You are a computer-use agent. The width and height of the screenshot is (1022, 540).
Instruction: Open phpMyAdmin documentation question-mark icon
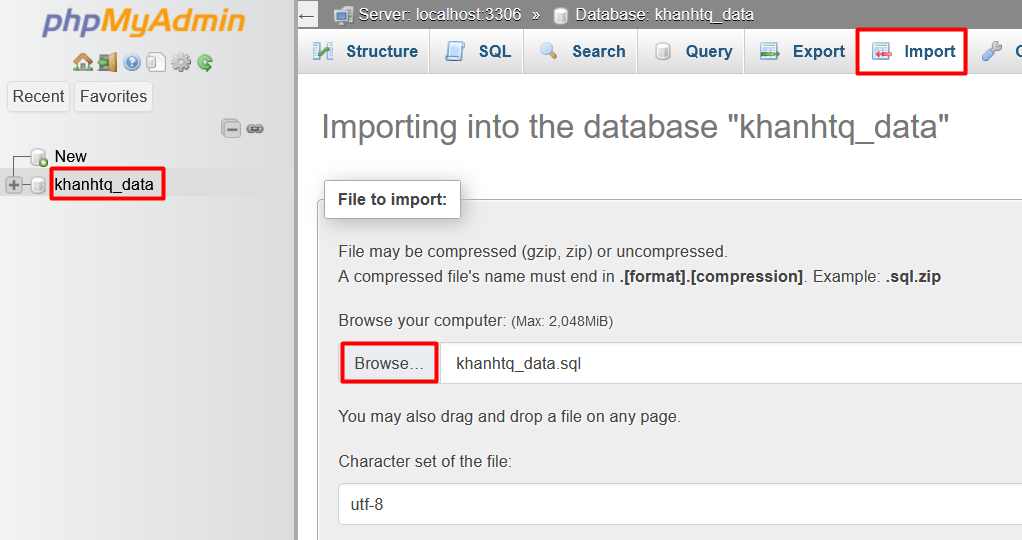click(x=132, y=62)
